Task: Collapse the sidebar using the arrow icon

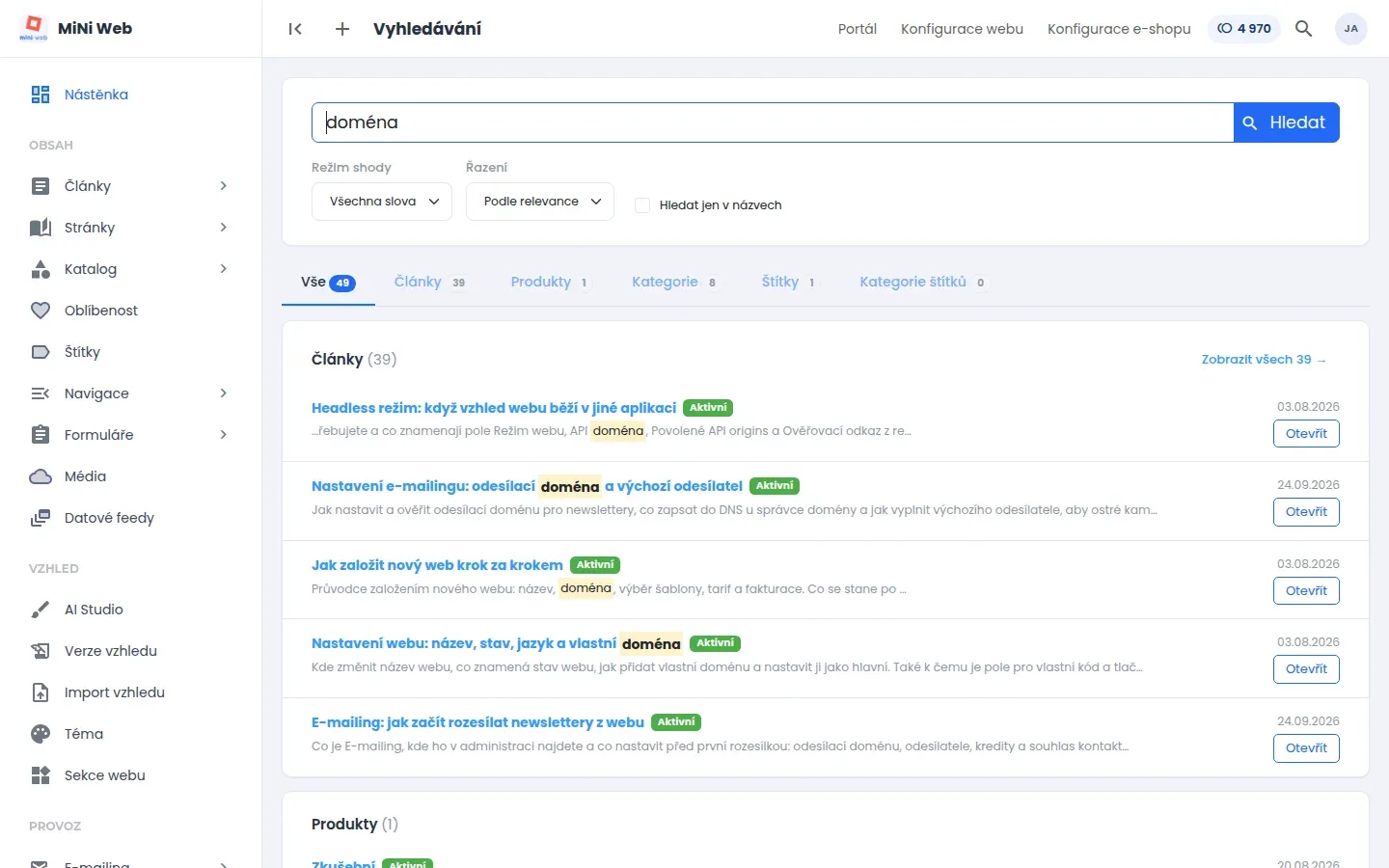Action: (295, 29)
